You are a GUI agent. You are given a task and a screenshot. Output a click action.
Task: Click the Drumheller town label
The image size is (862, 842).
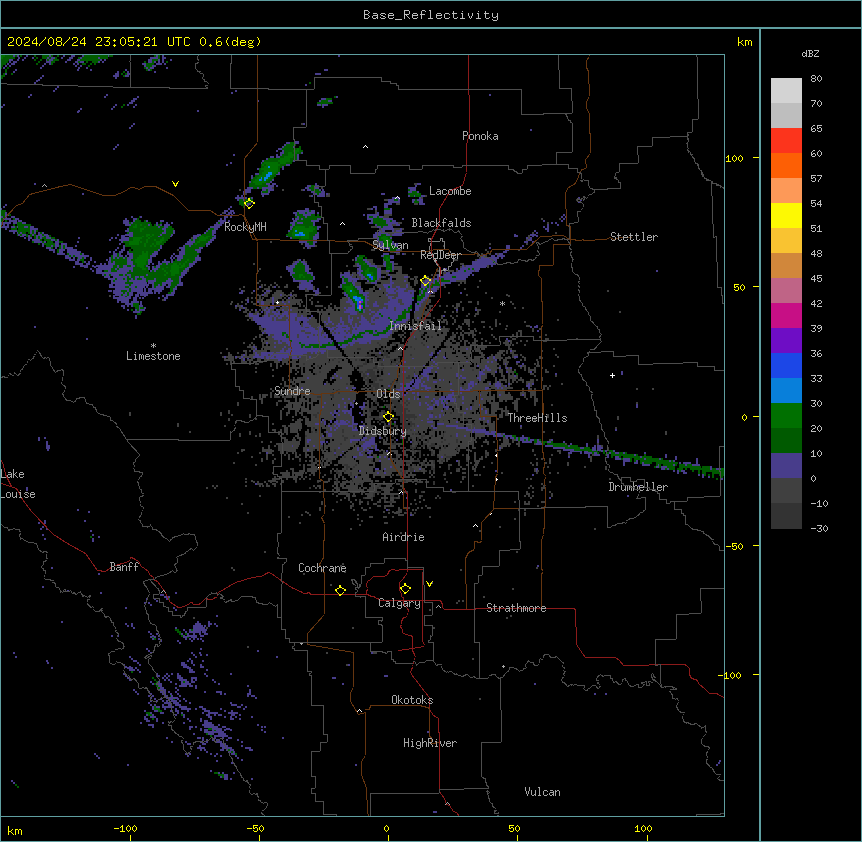[x=638, y=487]
